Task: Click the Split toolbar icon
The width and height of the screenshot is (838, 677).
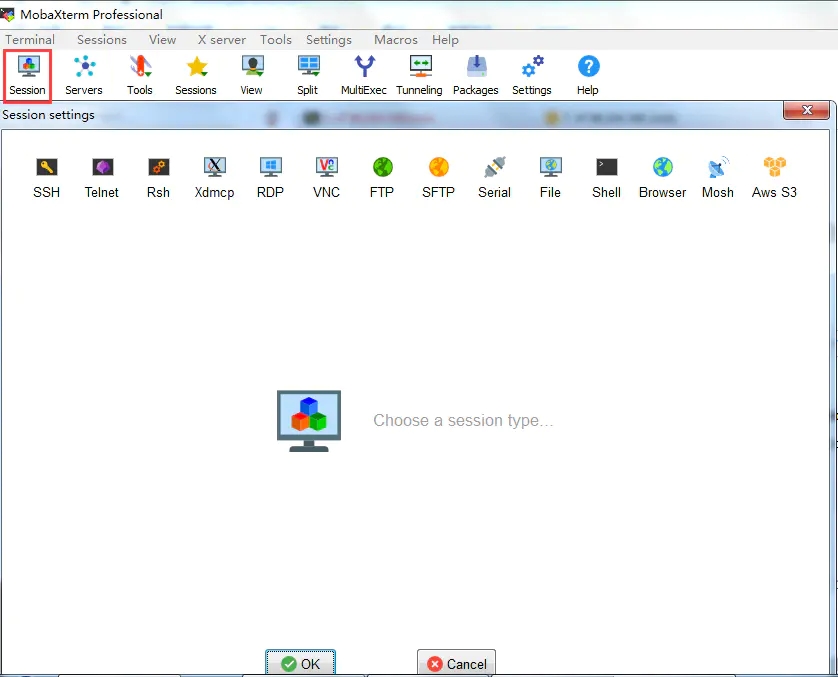Action: (307, 74)
